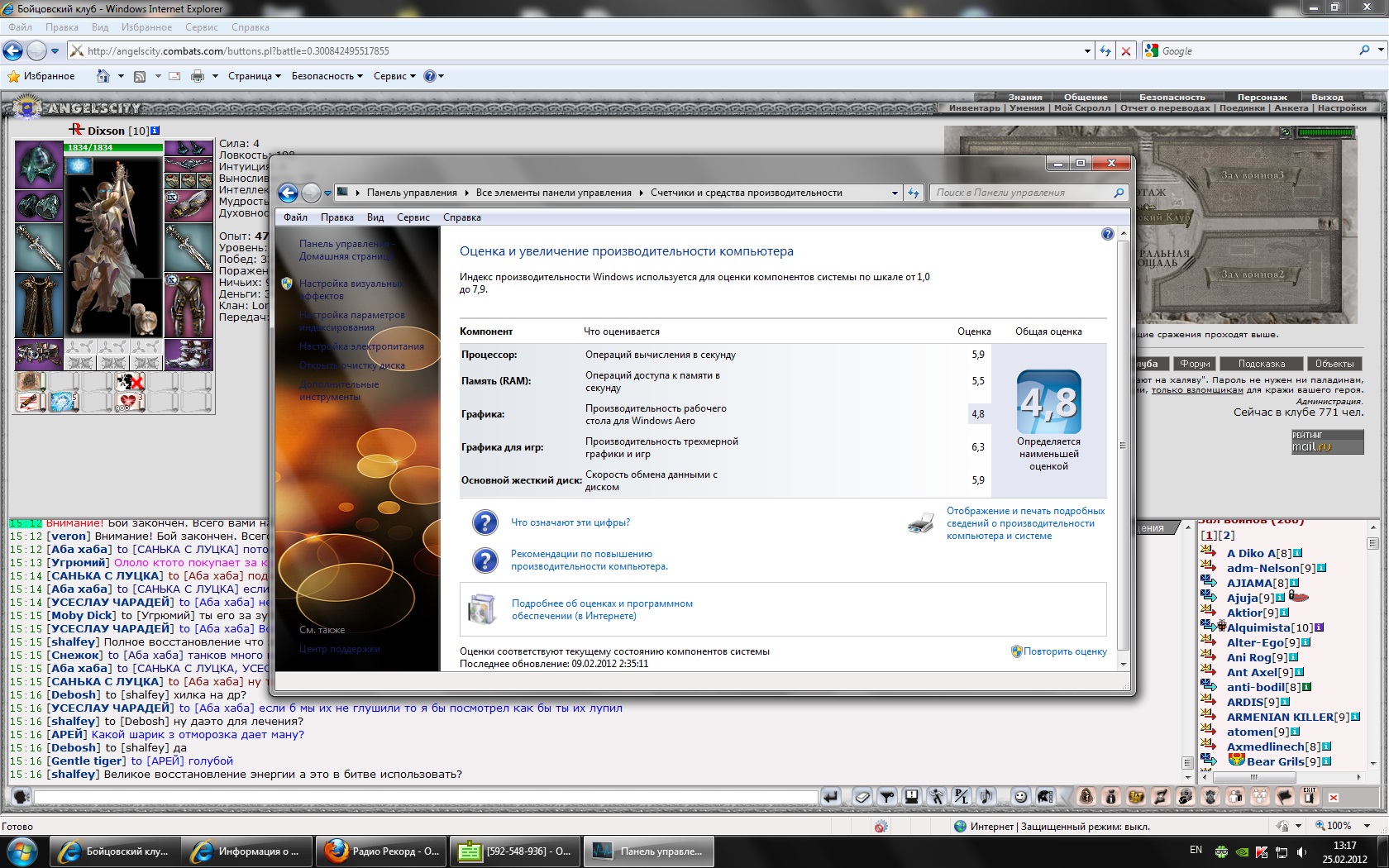Open the IE Help question-mark icon
This screenshot has height=868, width=1389.
tap(429, 76)
